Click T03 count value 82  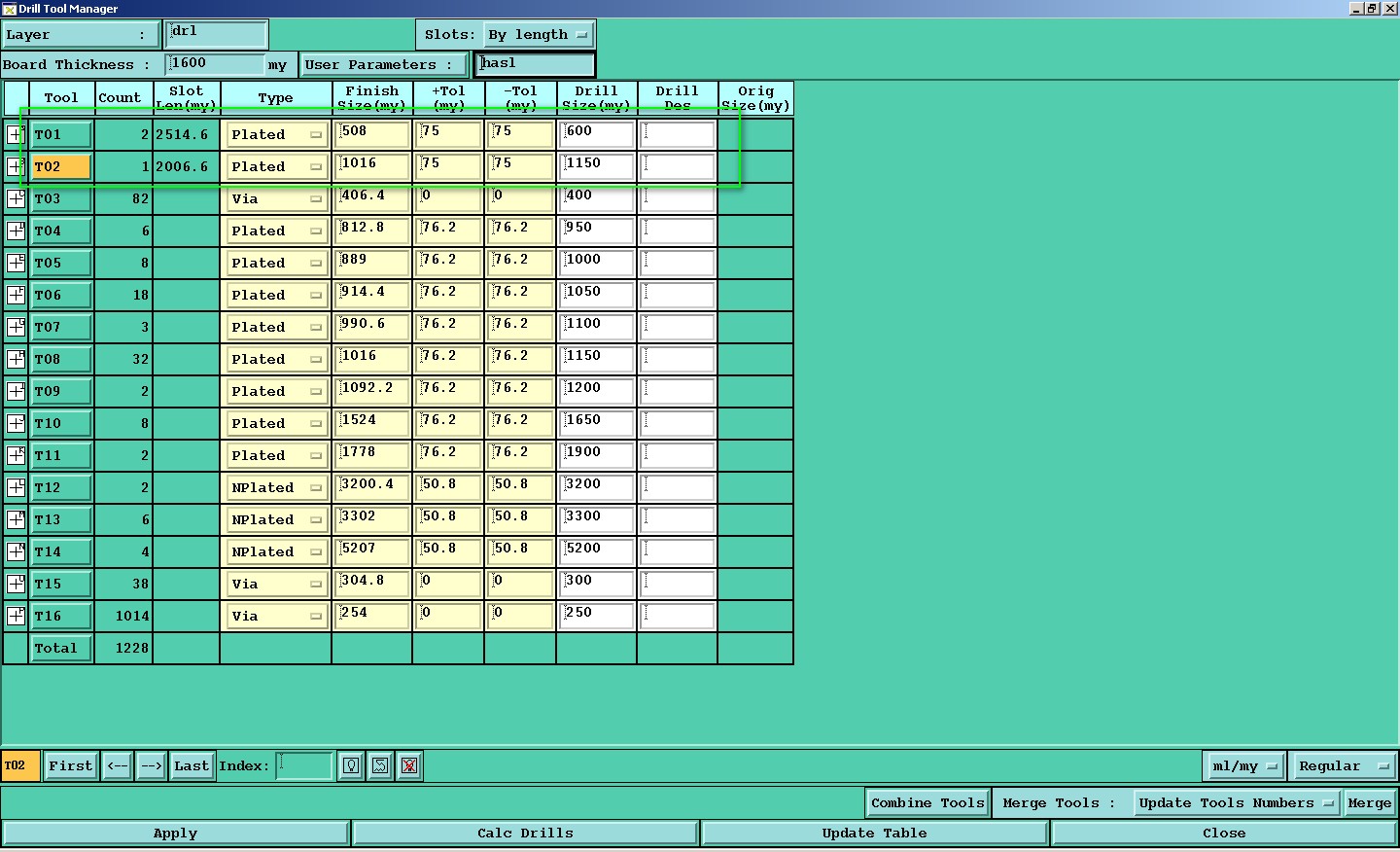pyautogui.click(x=140, y=198)
